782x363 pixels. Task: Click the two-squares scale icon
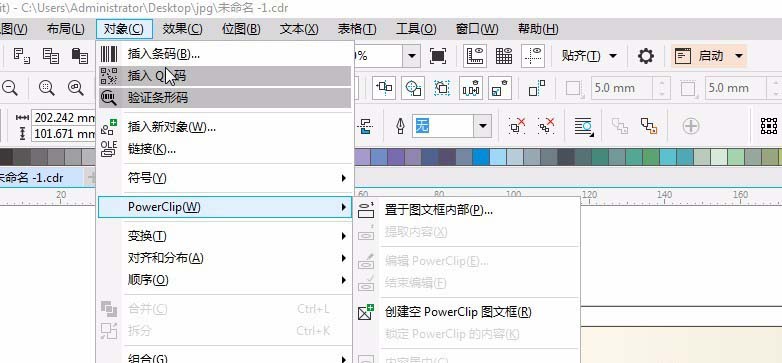click(537, 88)
